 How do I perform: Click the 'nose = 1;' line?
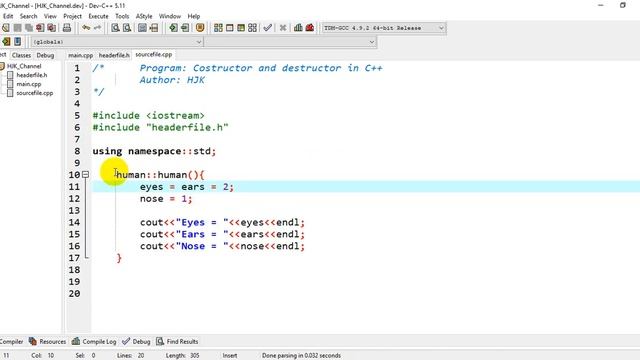pyautogui.click(x=166, y=199)
